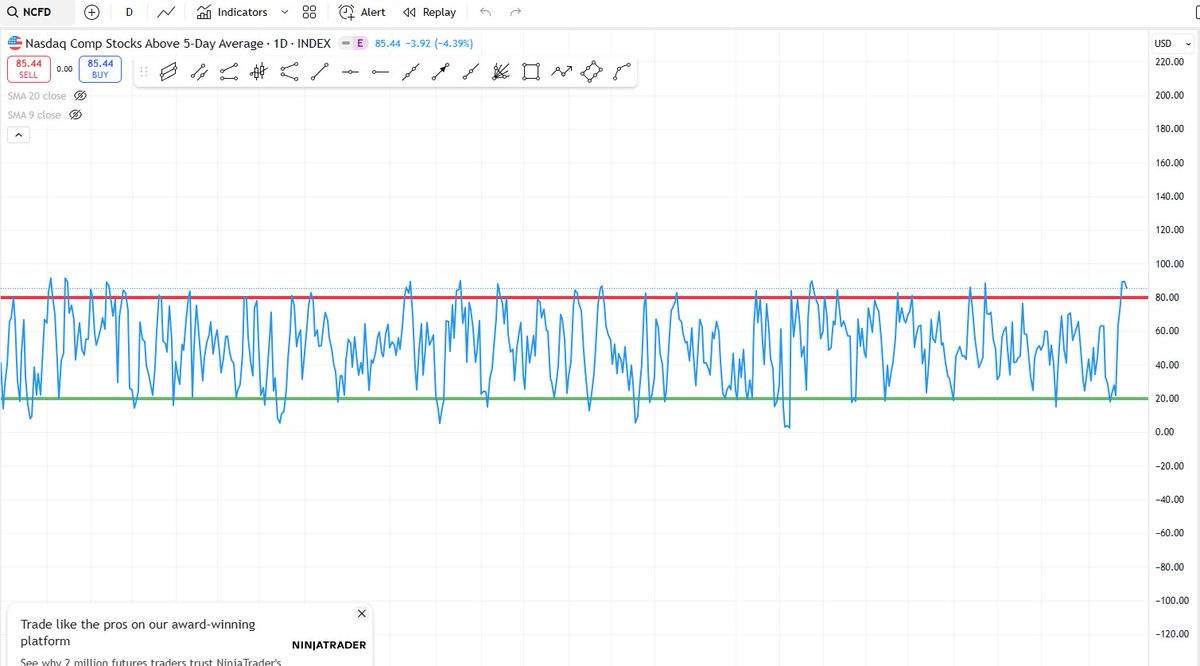This screenshot has height=666, width=1200.
Task: Select the green horizontal line at 20
Action: tap(574, 398)
